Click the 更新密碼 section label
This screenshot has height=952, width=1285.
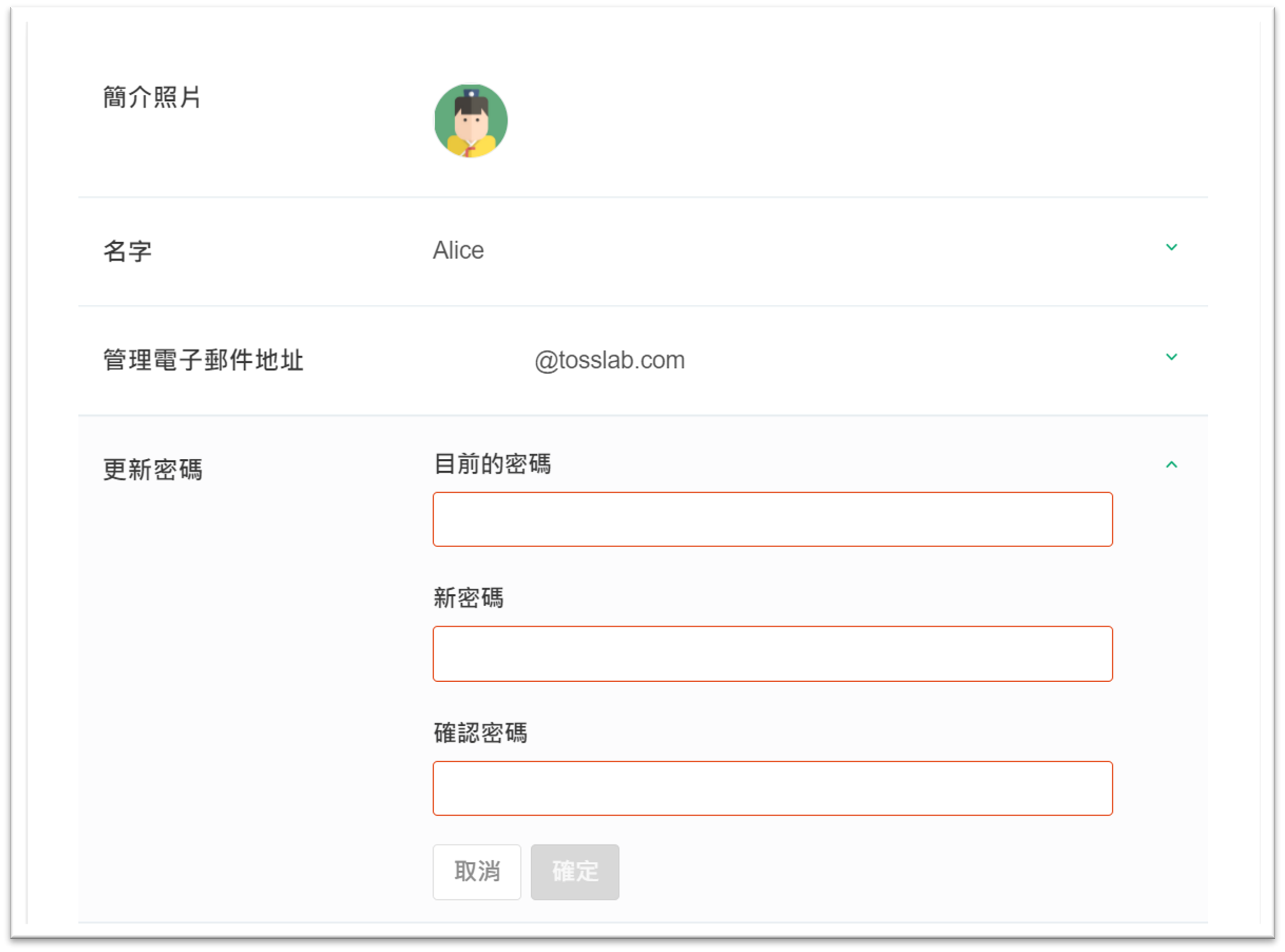[x=153, y=469]
